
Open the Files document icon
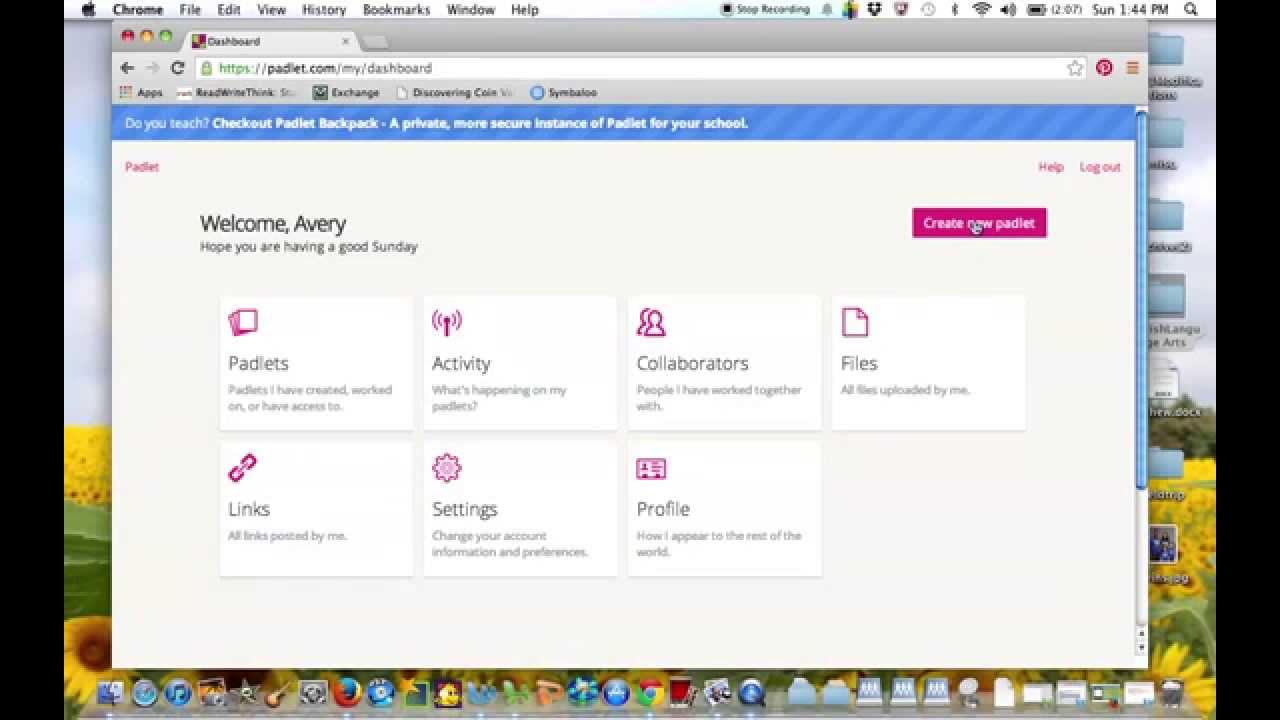855,322
